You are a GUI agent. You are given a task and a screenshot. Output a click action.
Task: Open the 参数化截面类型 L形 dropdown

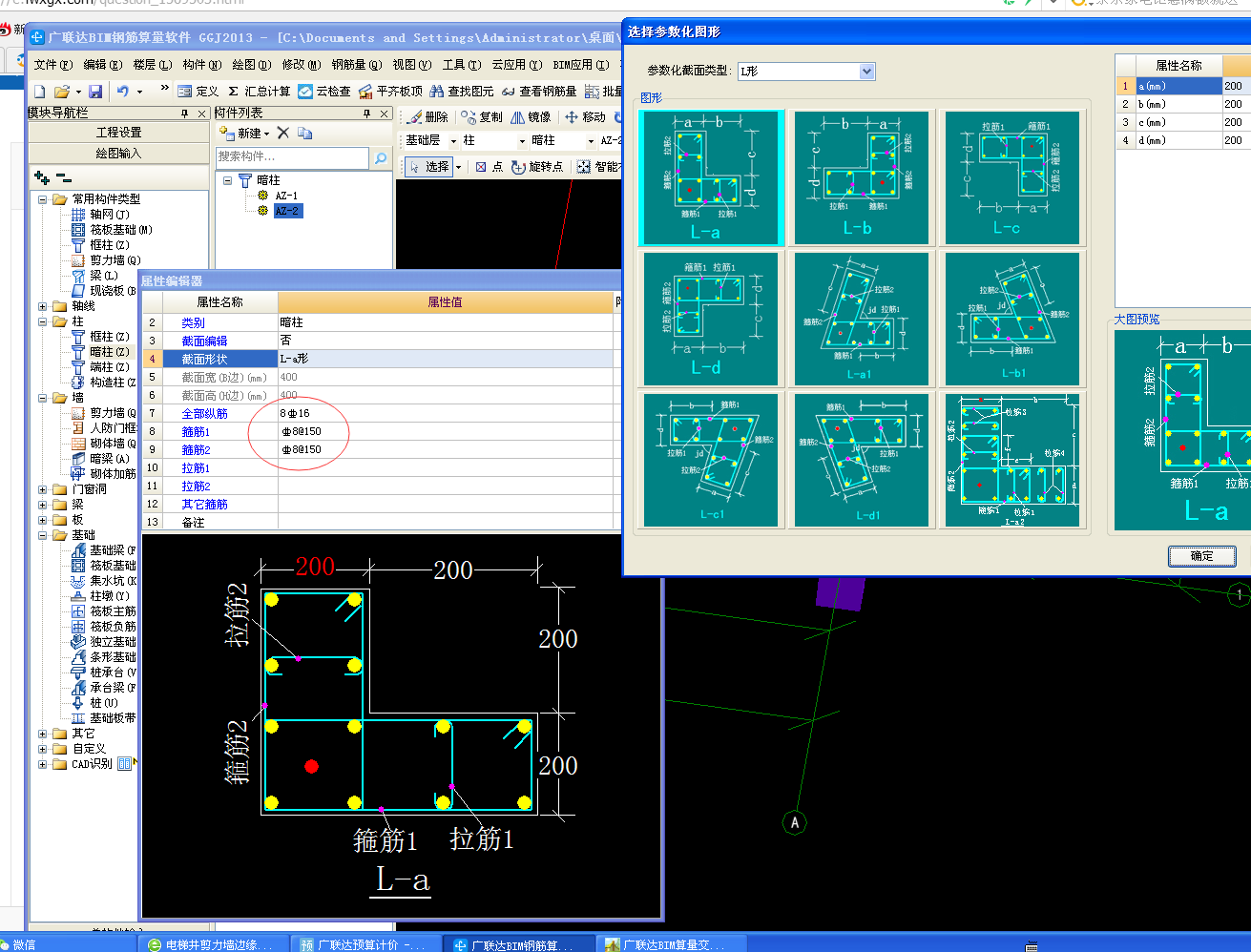866,72
